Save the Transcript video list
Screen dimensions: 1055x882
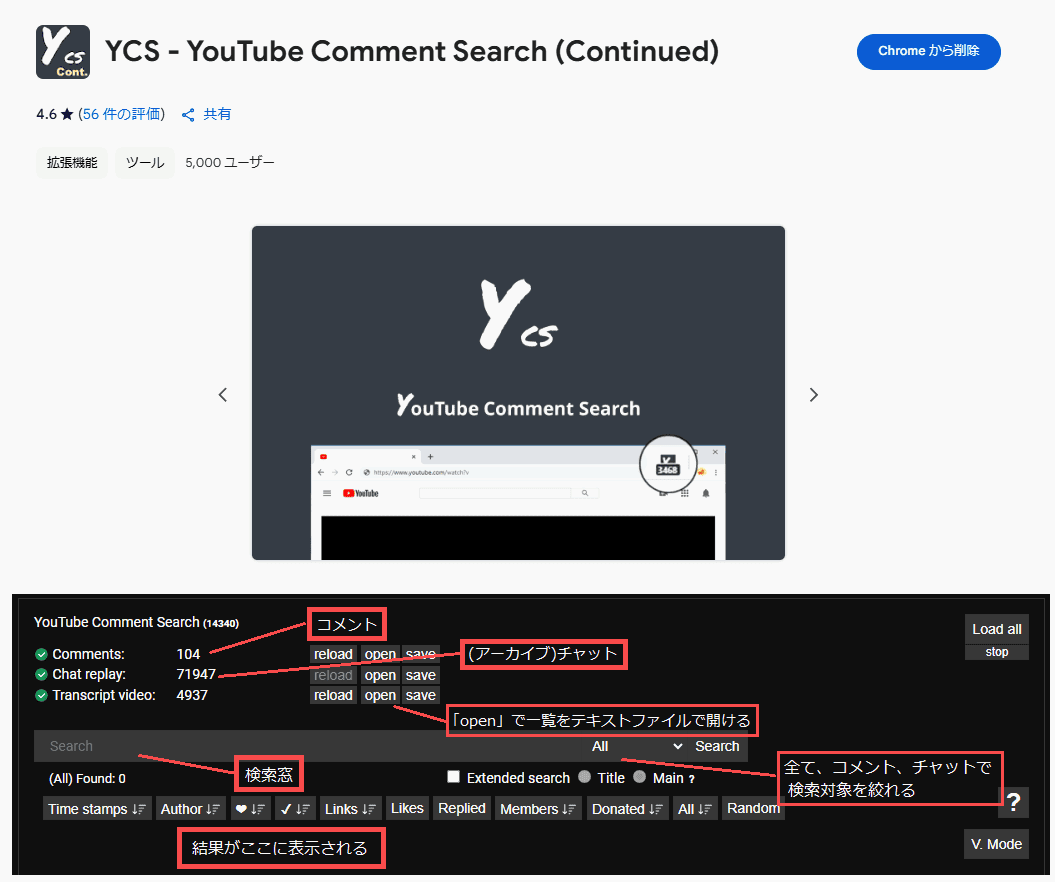click(x=421, y=695)
